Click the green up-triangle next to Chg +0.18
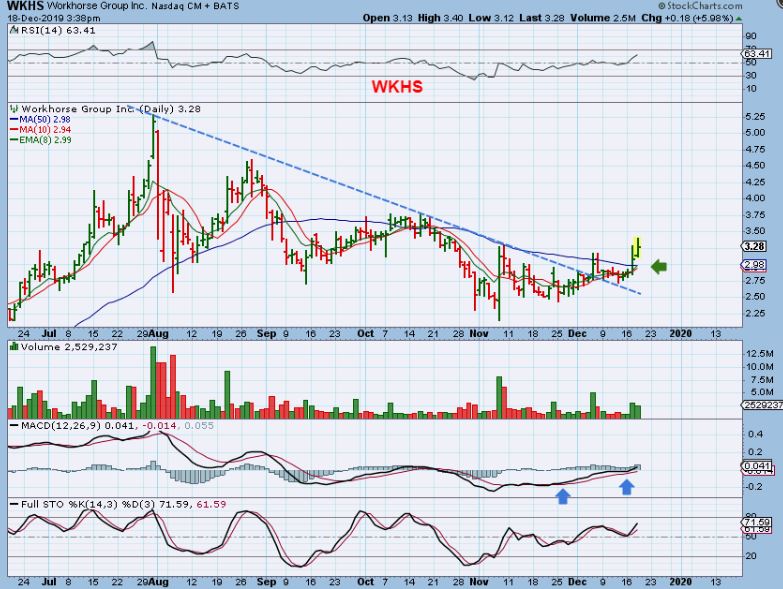 [x=739, y=18]
